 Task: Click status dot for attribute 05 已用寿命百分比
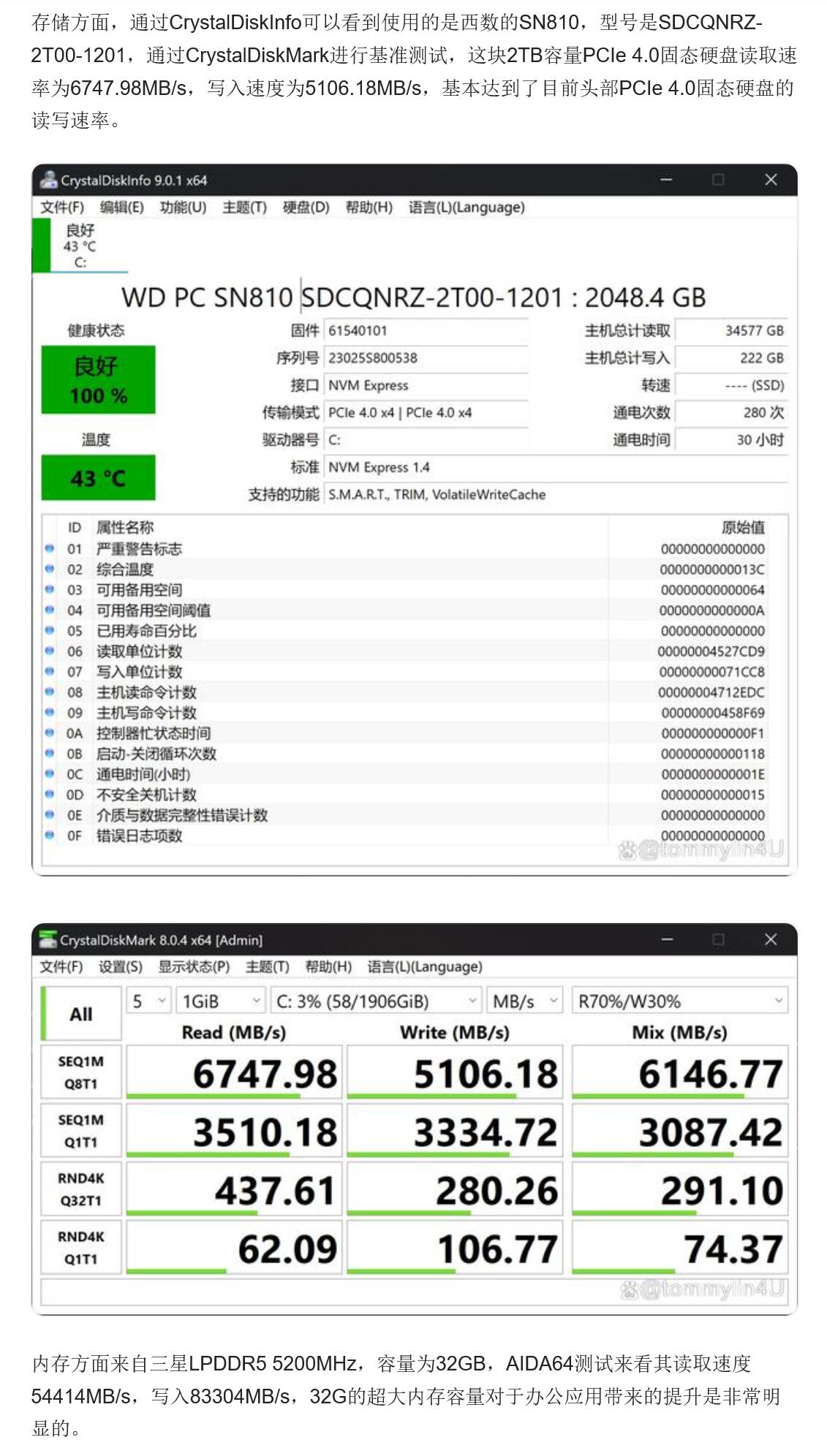50,630
